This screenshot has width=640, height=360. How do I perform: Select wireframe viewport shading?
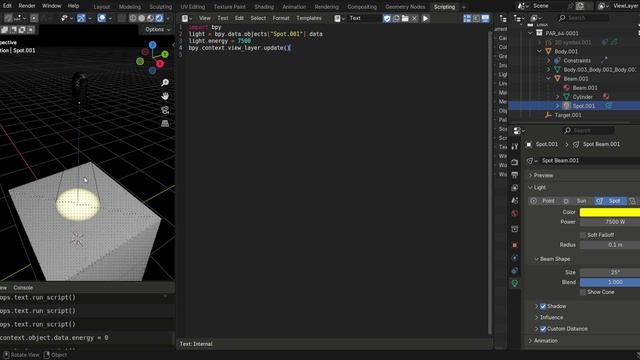[133, 18]
